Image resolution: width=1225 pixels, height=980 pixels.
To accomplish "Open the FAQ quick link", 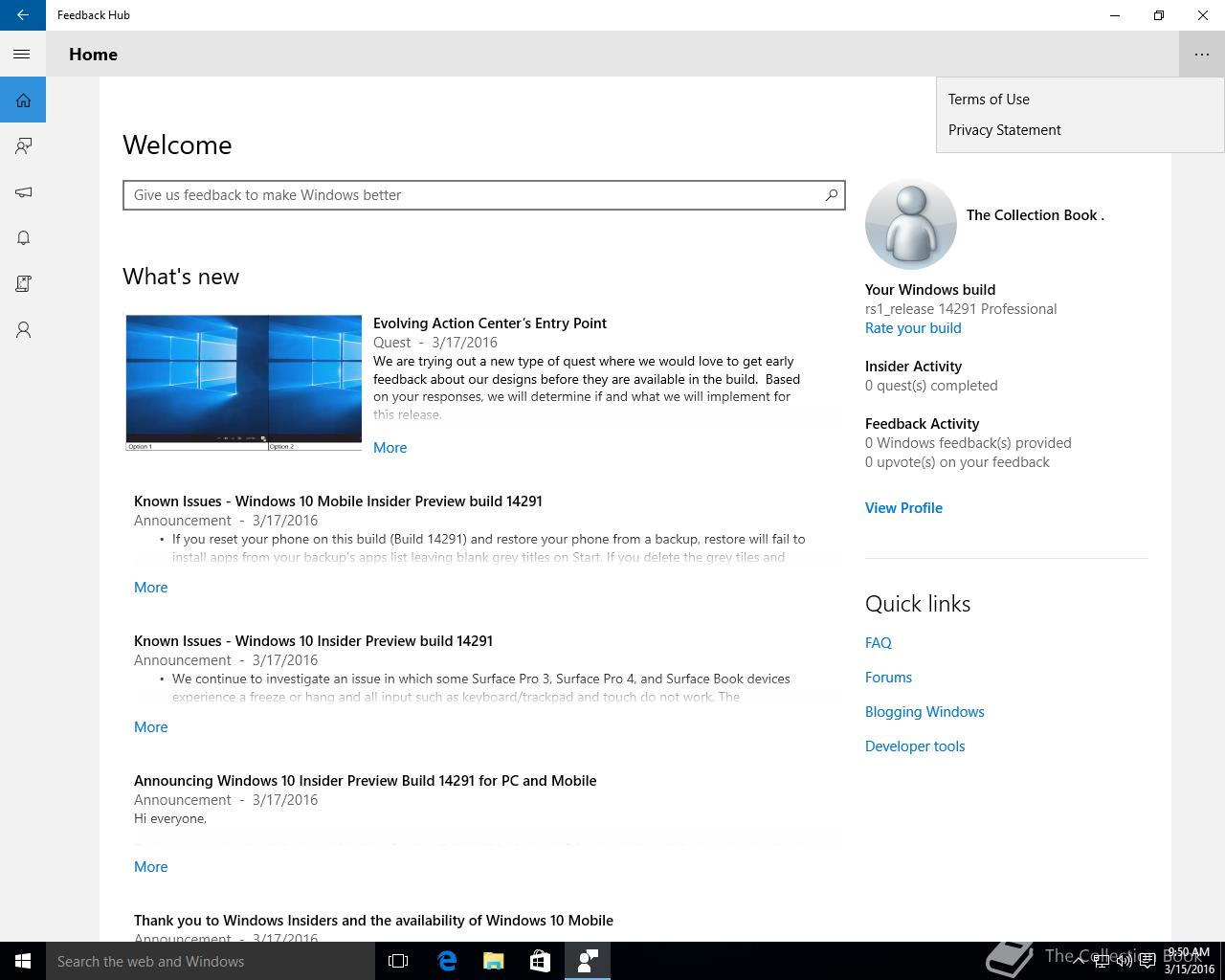I will [x=879, y=643].
